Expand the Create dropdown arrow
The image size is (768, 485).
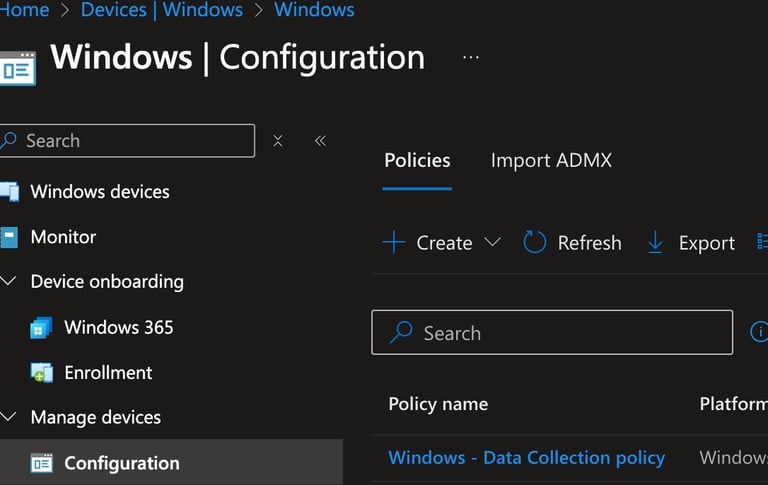tap(492, 242)
